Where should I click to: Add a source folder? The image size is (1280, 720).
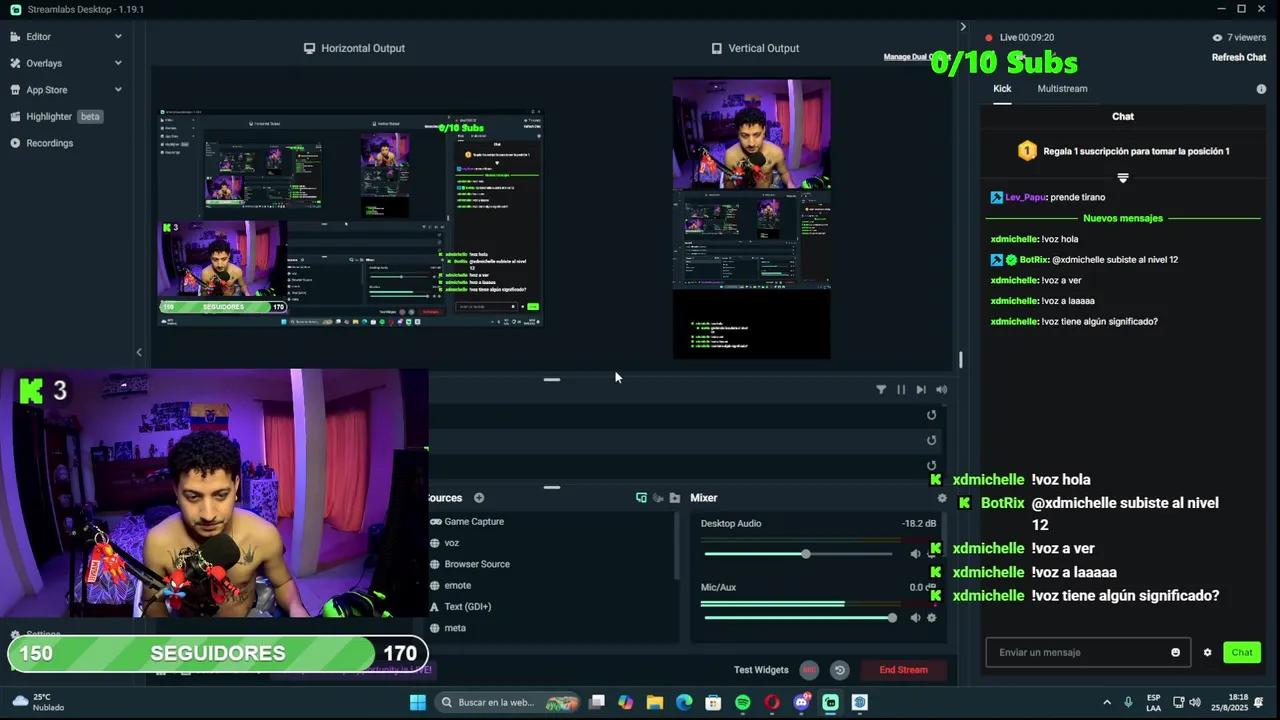675,498
